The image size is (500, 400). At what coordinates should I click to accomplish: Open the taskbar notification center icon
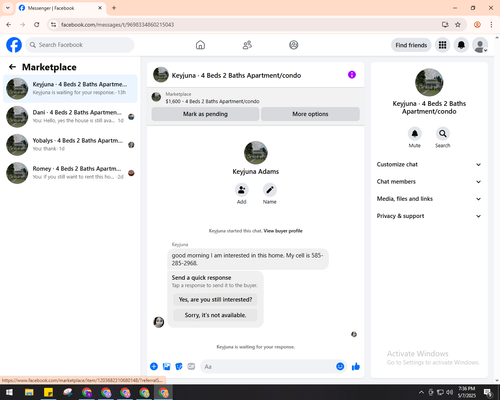488,392
